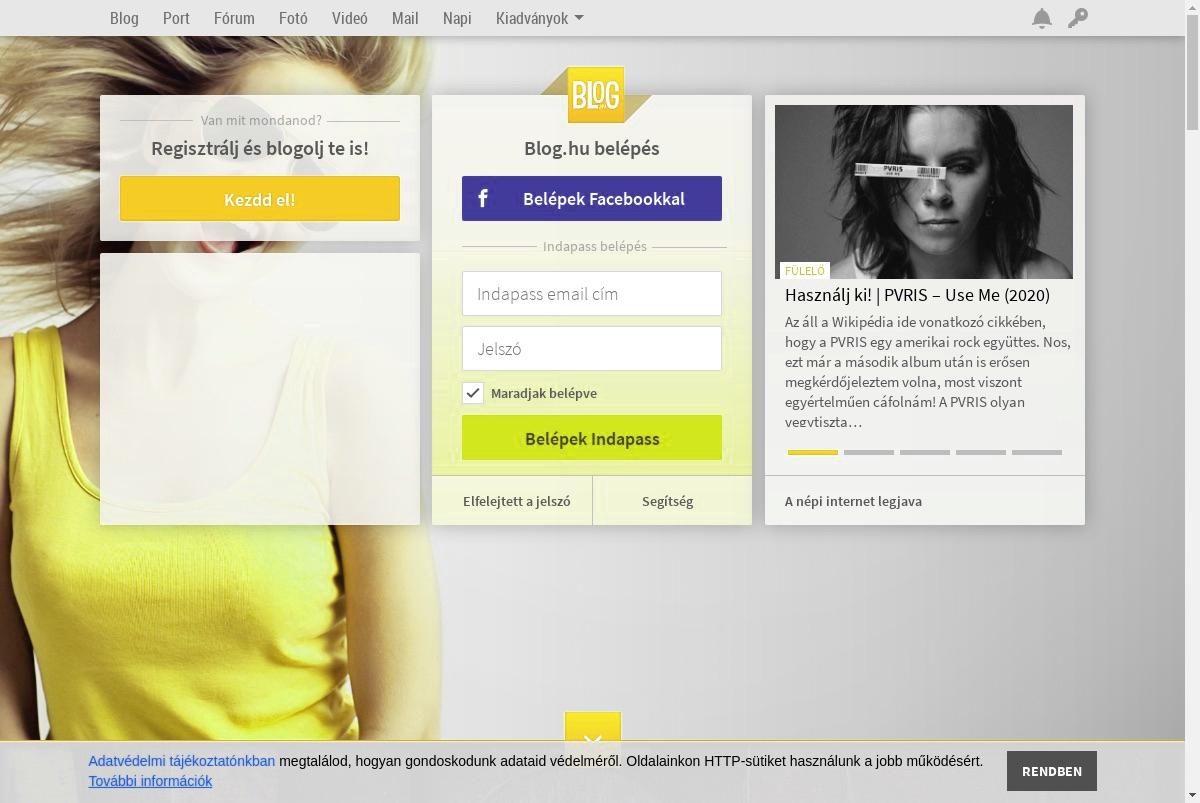Screen dimensions: 1200x803
Task: Open A népi internet legjava link
Action: coord(853,501)
